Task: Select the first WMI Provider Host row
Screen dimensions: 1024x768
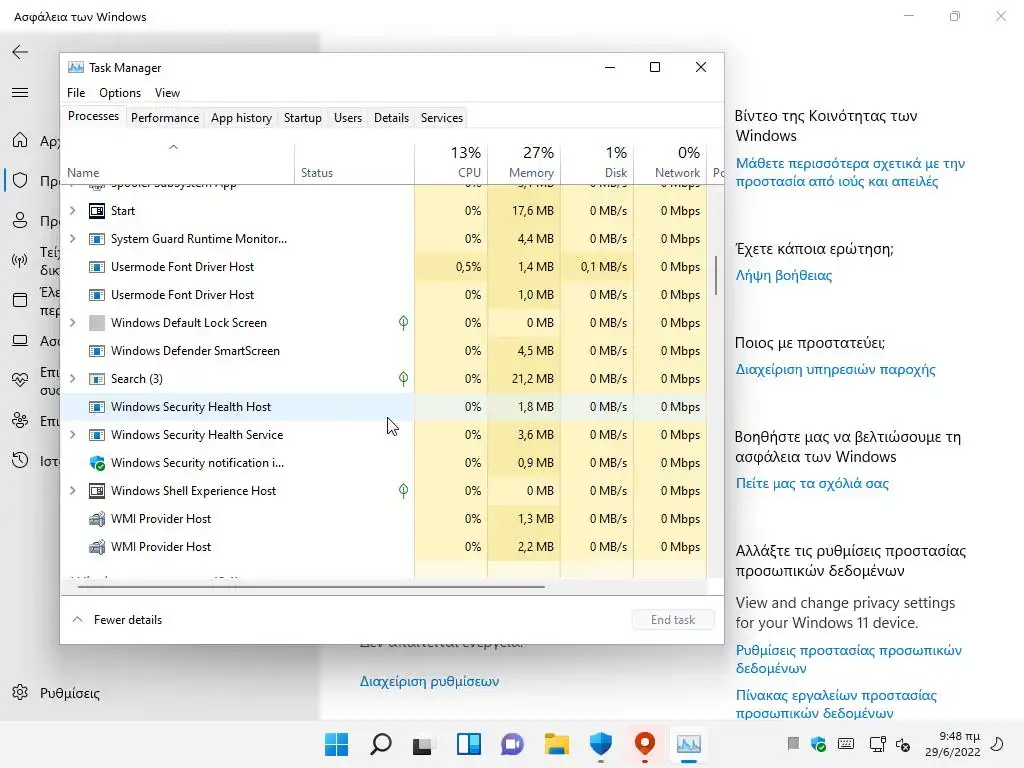Action: [x=384, y=519]
